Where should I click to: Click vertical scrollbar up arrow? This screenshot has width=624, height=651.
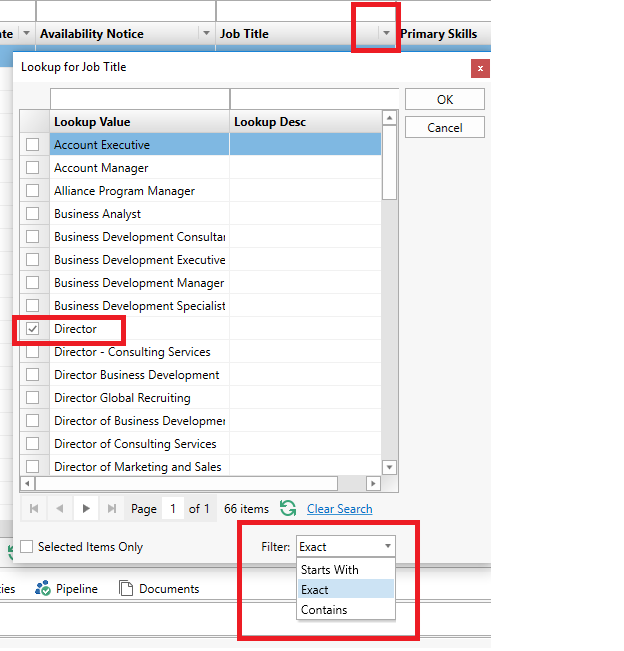(x=389, y=118)
